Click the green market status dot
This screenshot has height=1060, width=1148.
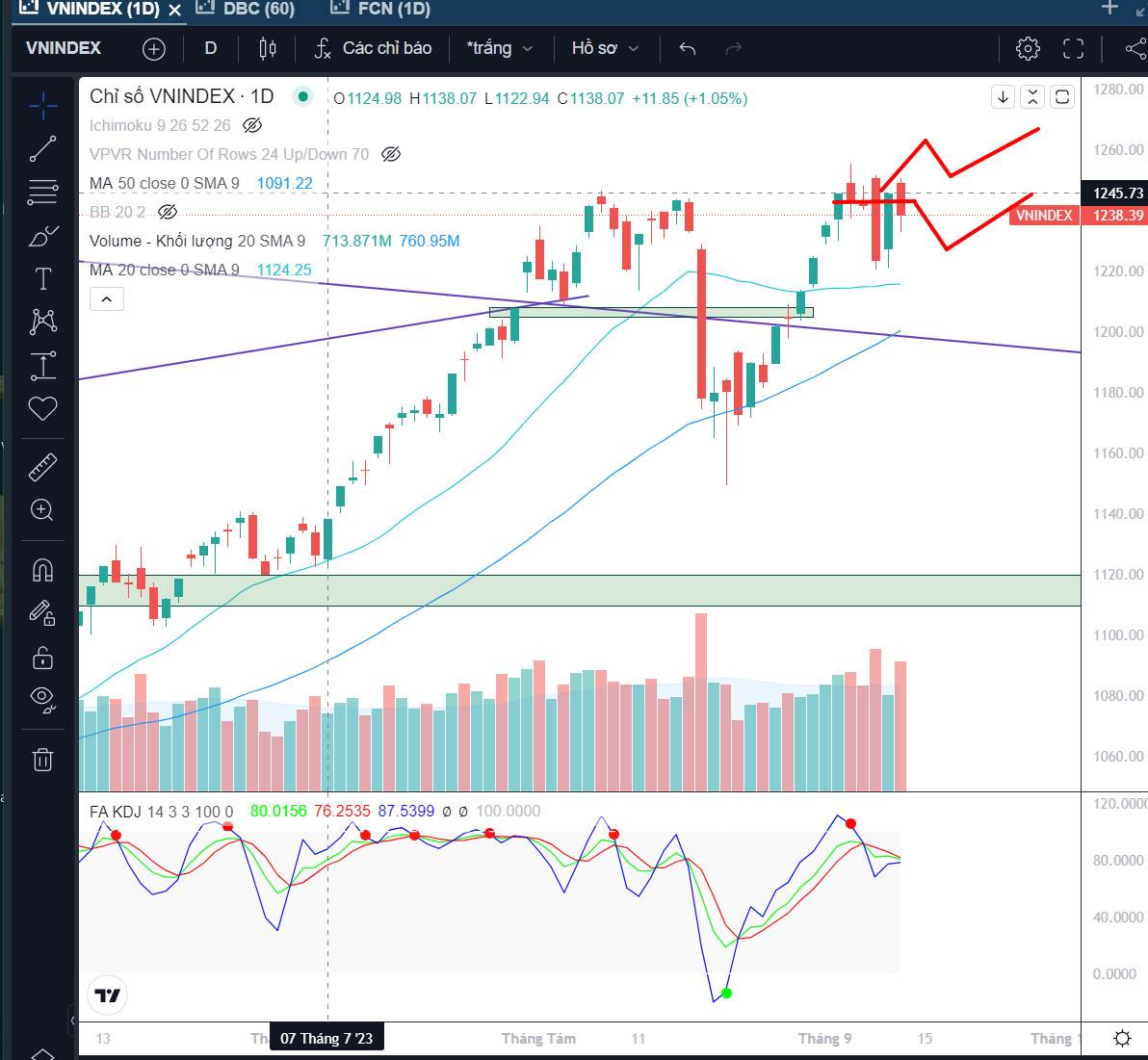[x=302, y=96]
